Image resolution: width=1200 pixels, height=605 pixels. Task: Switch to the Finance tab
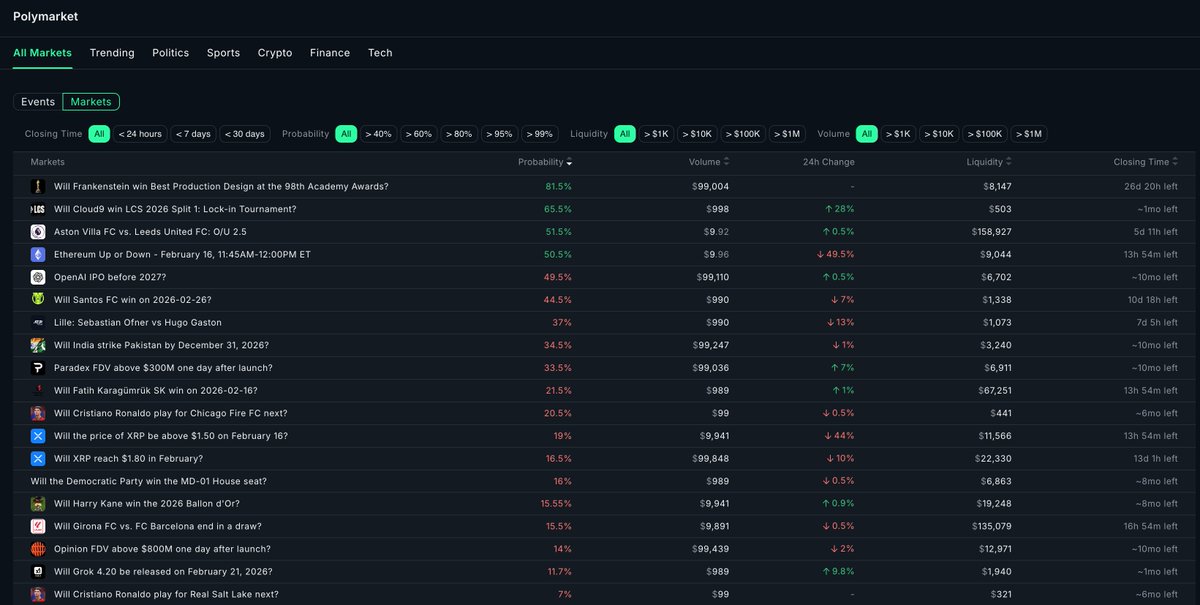[x=330, y=53]
